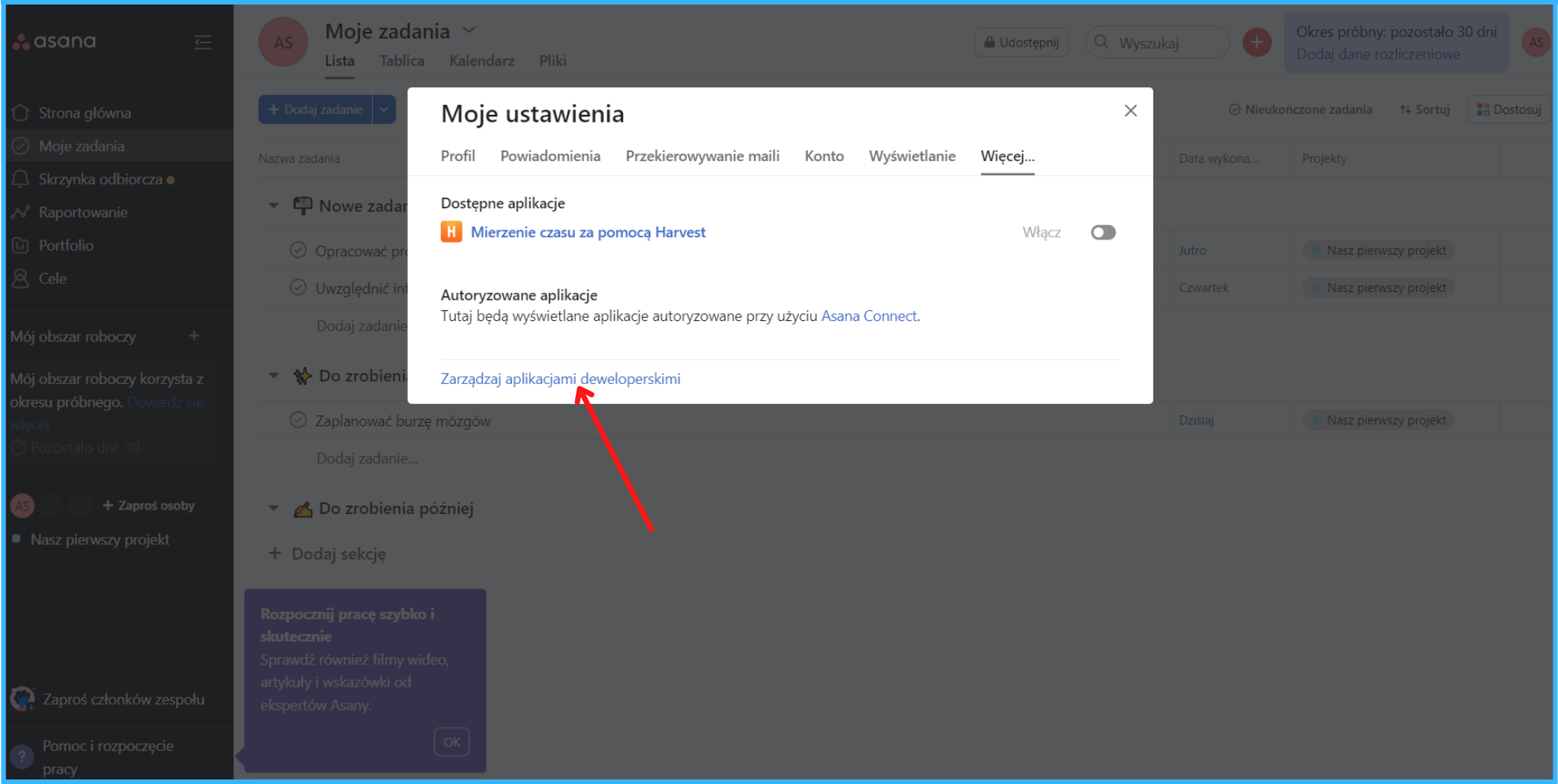Viewport: 1558px width, 784px height.
Task: Click the Harvest app icon
Action: point(451,232)
